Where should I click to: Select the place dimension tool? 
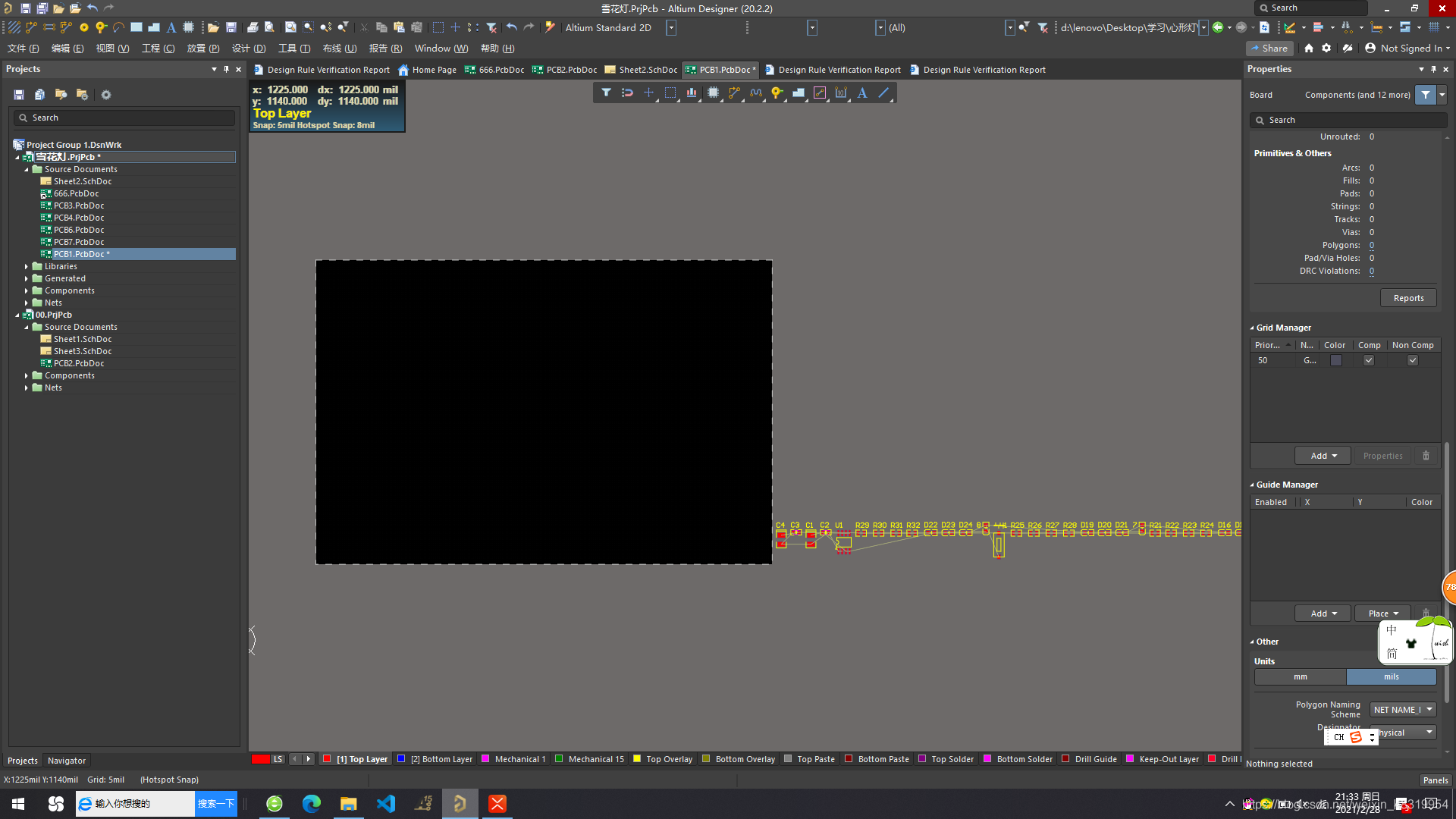click(841, 93)
